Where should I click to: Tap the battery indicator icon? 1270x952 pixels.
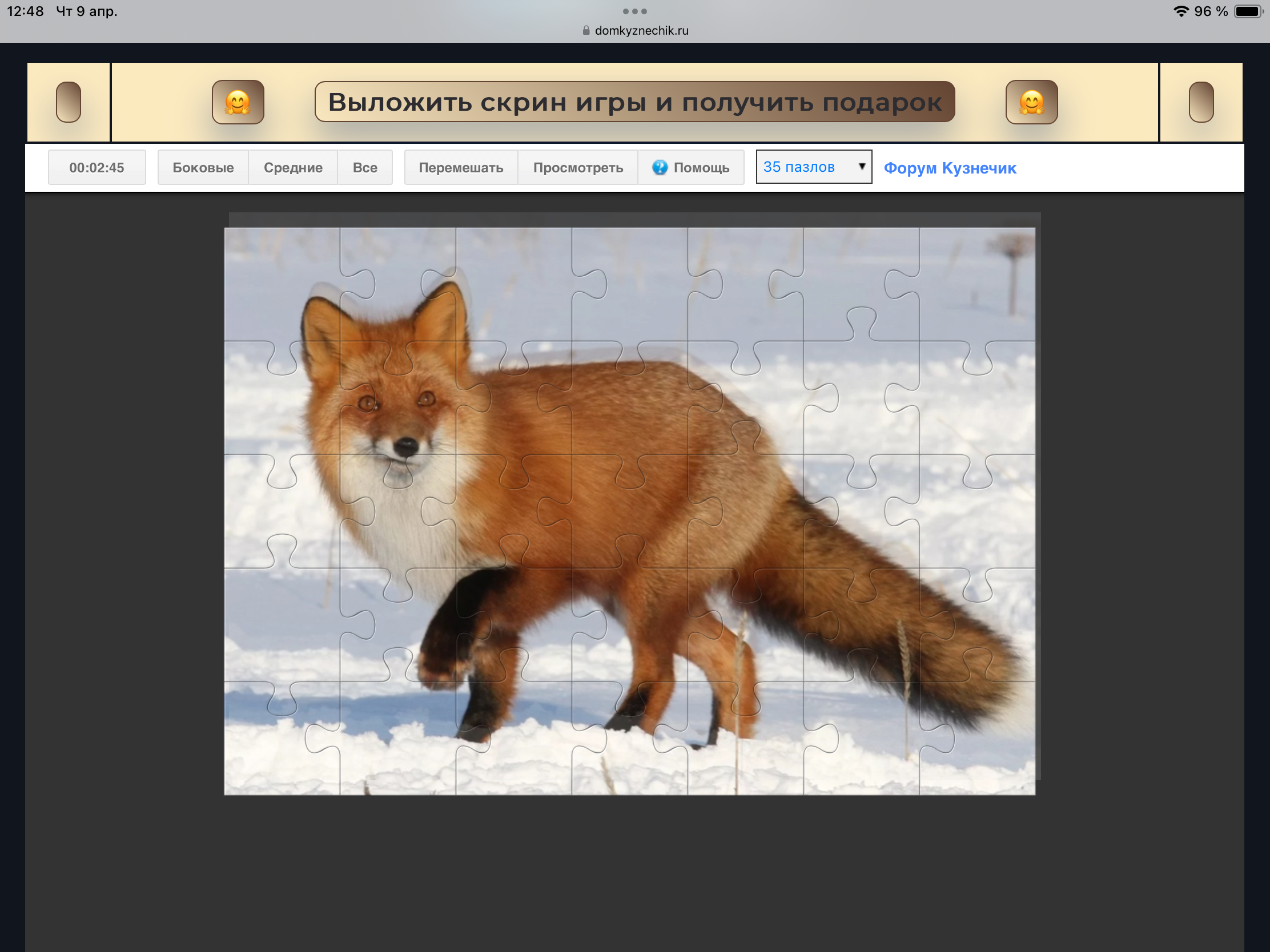click(x=1248, y=11)
